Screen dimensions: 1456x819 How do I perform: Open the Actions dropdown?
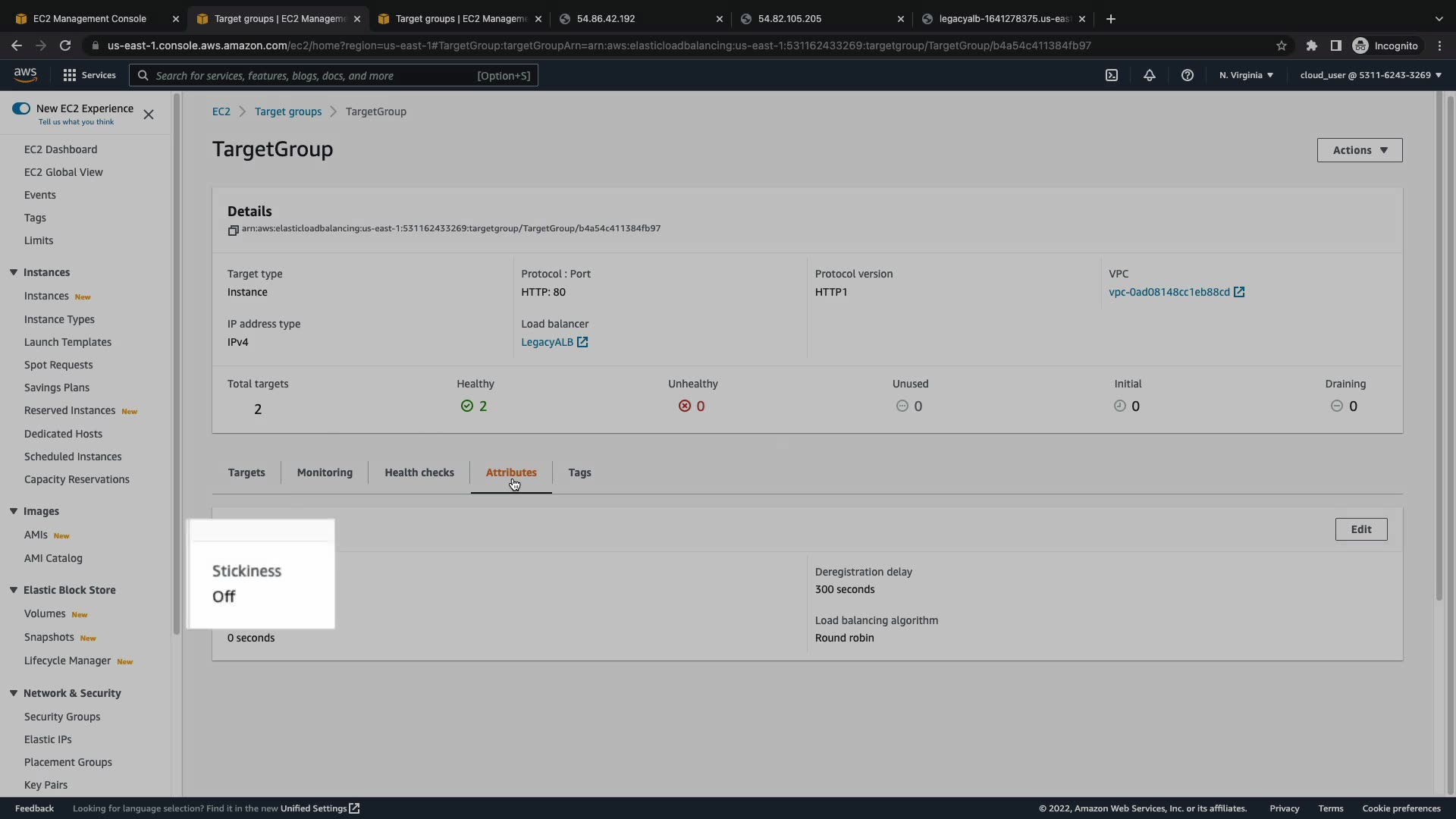pyautogui.click(x=1360, y=150)
